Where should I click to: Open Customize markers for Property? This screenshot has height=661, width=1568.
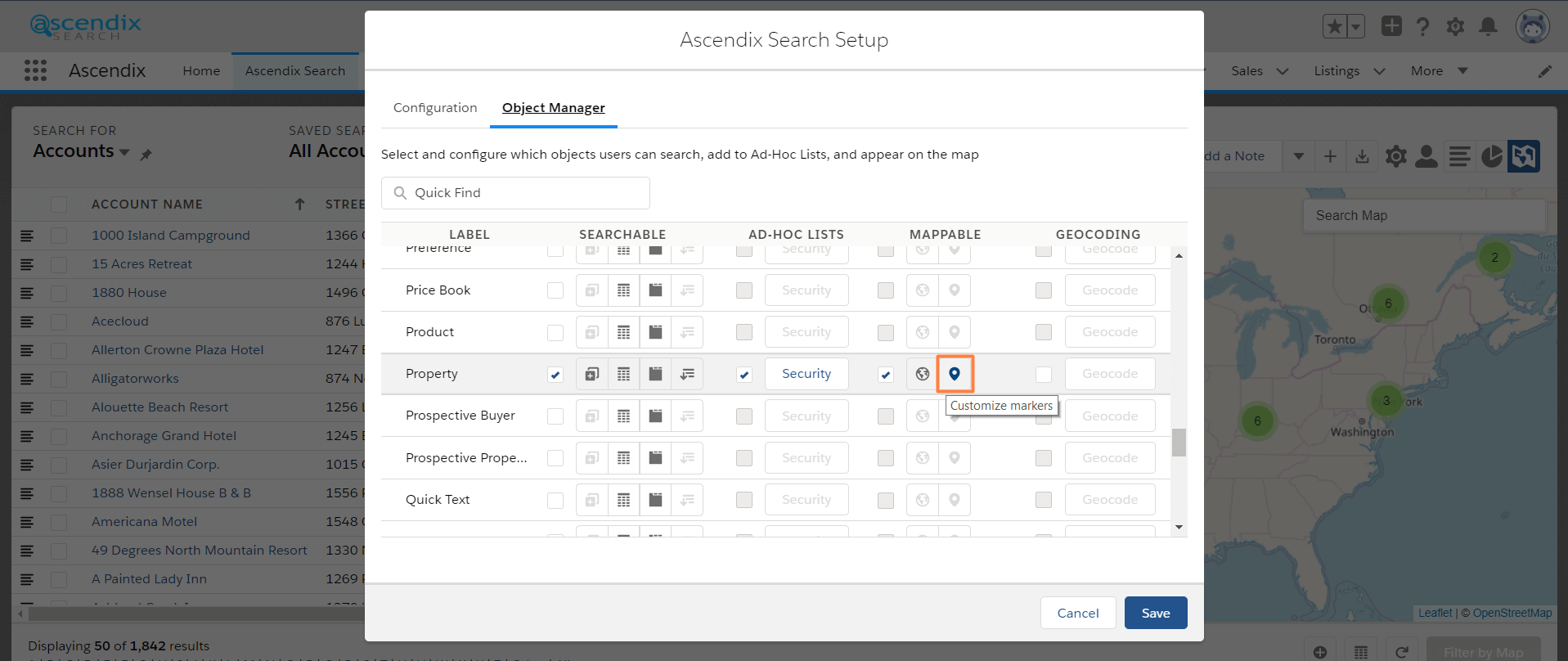(955, 374)
